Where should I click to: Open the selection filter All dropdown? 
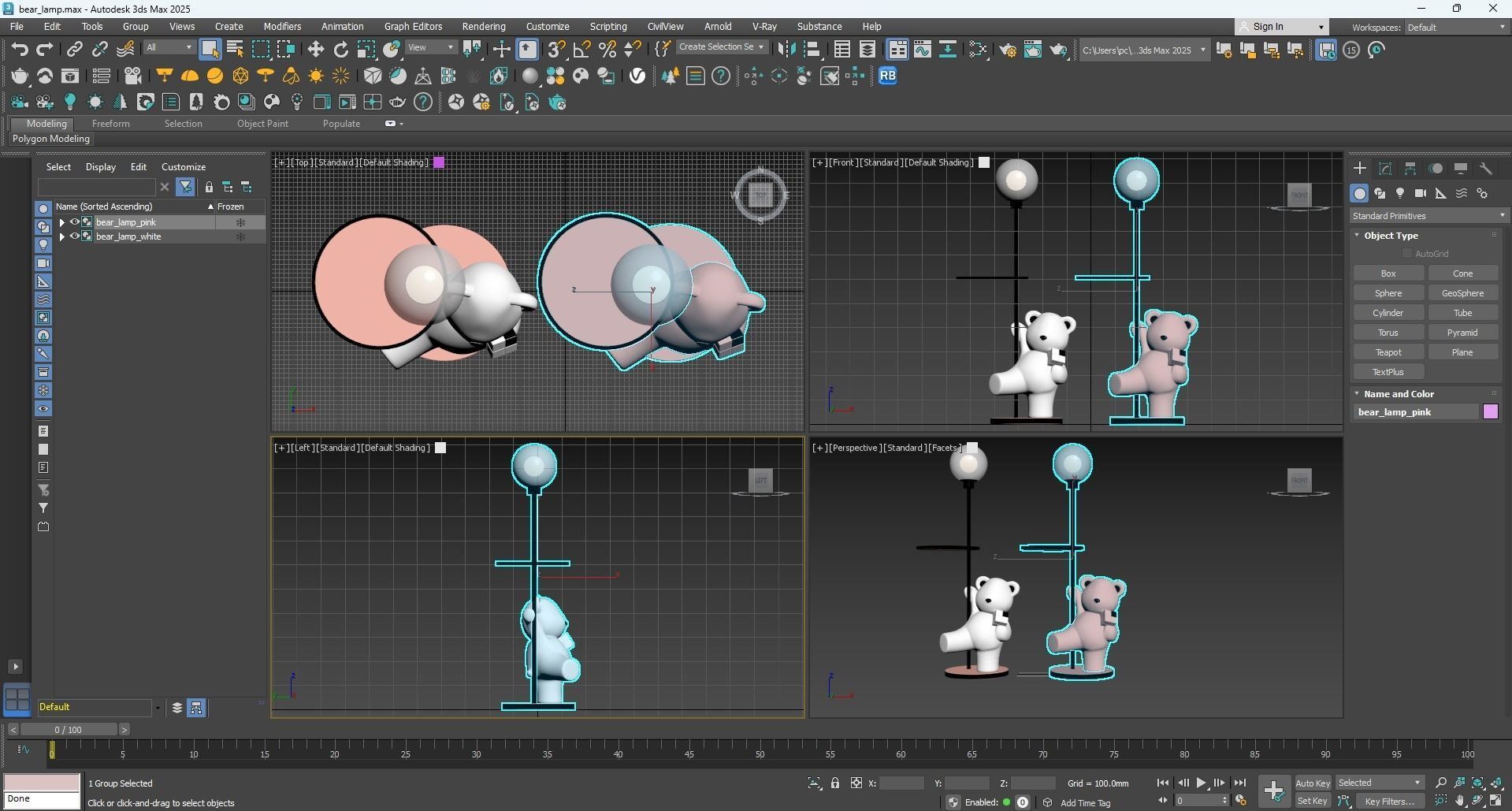(x=169, y=47)
